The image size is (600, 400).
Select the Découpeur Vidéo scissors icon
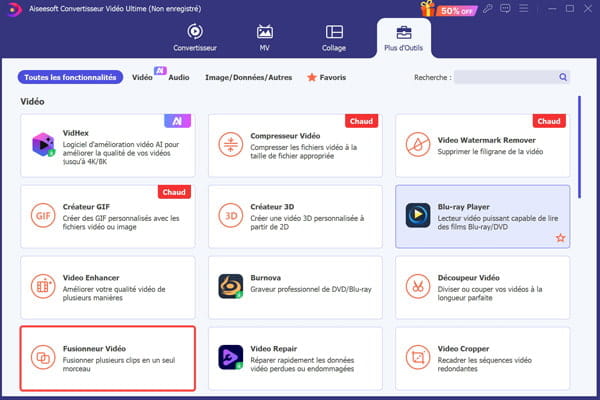click(418, 286)
